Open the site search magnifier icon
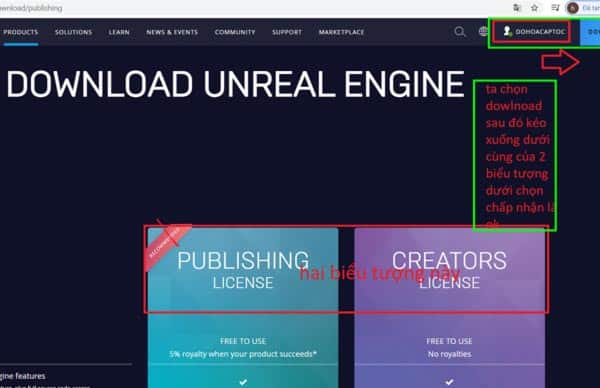The height and width of the screenshot is (388, 600). [x=460, y=31]
